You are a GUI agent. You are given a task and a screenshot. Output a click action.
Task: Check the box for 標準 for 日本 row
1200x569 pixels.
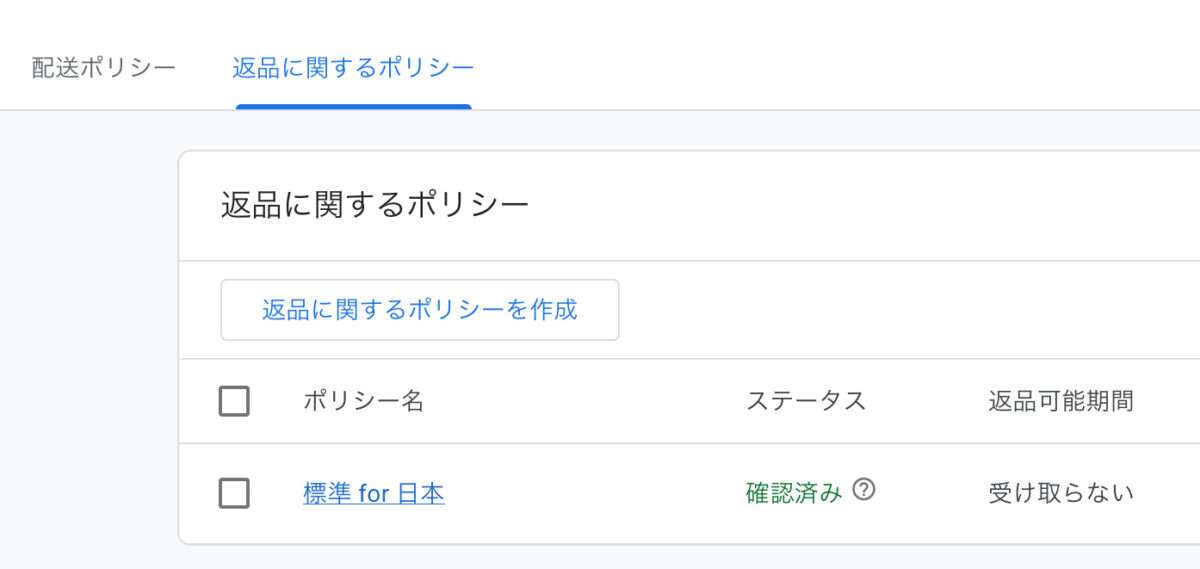coord(234,493)
